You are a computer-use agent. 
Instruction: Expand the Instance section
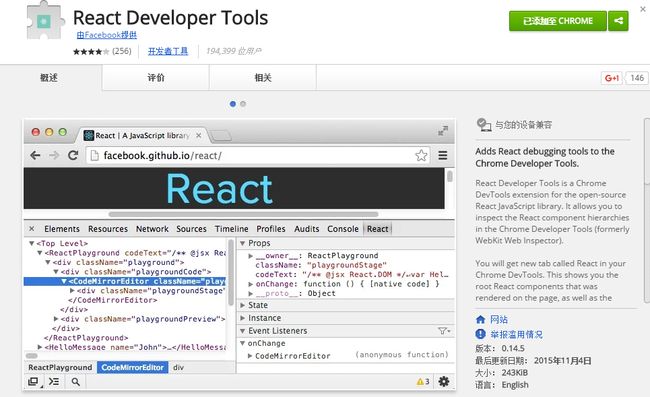243,318
